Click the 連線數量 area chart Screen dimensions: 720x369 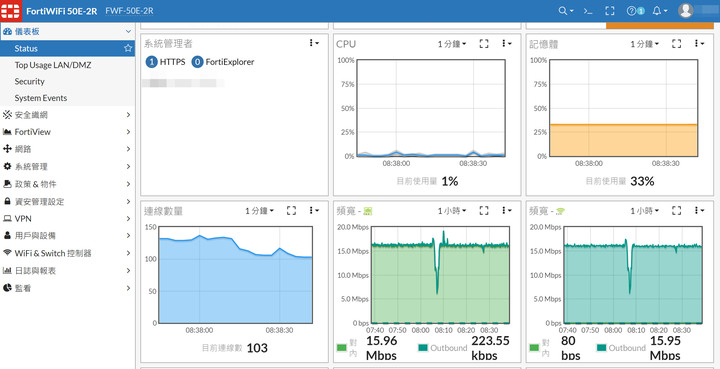236,274
